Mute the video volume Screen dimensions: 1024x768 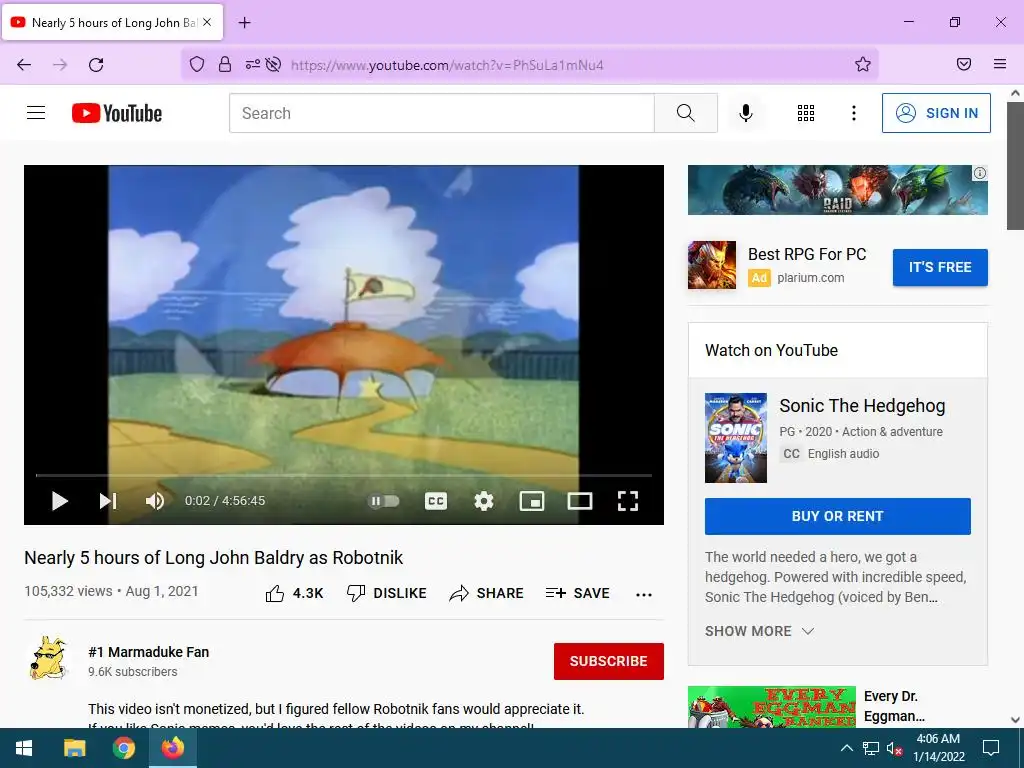click(x=155, y=501)
